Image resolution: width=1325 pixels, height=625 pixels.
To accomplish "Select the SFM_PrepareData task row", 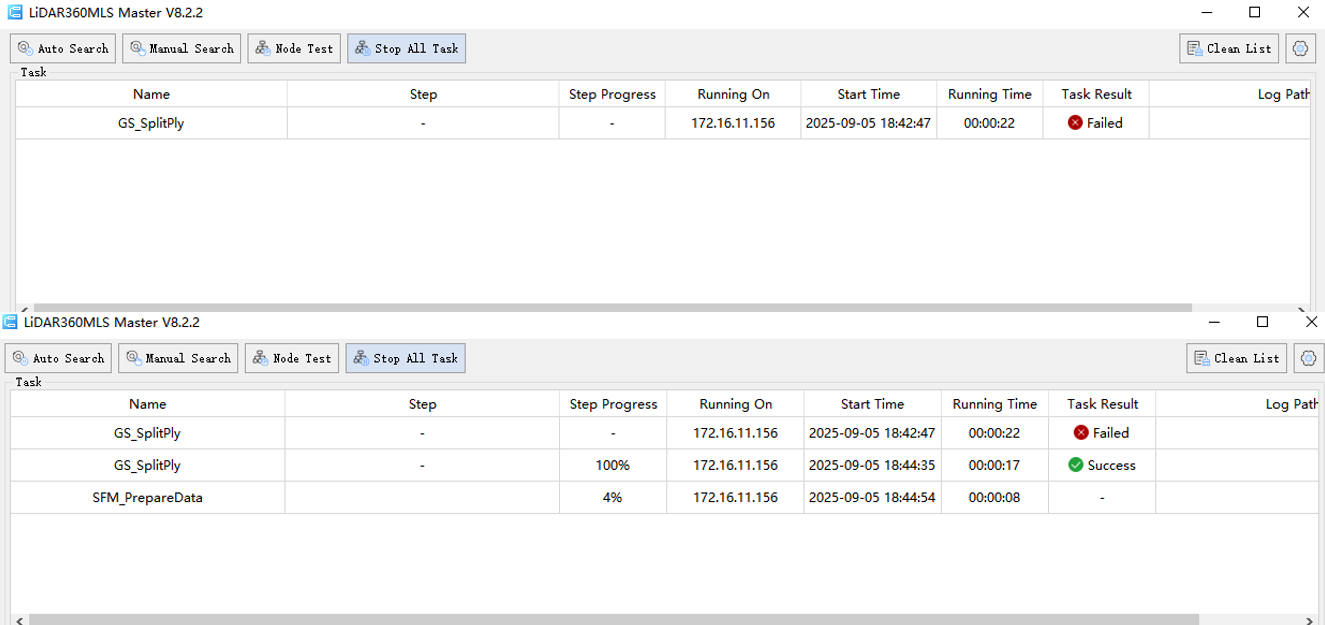I will click(147, 498).
